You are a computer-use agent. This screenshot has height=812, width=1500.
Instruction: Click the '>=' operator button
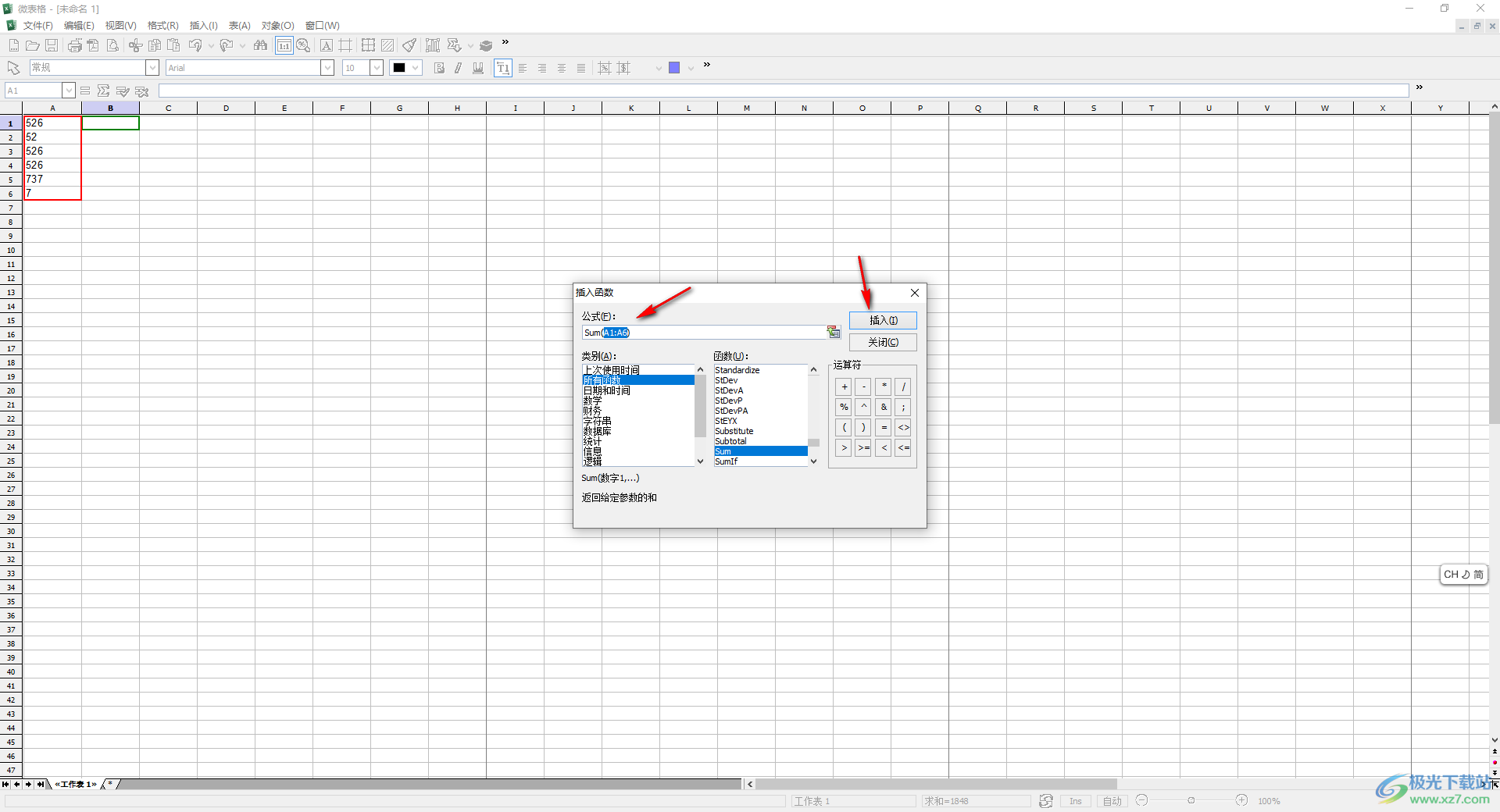tap(863, 448)
